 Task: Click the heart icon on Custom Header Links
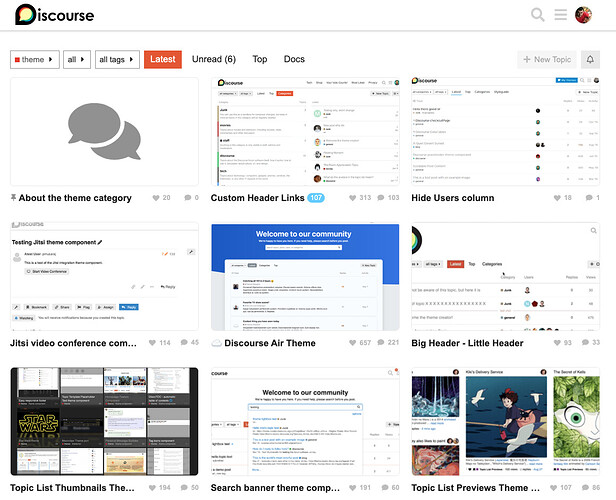[353, 198]
